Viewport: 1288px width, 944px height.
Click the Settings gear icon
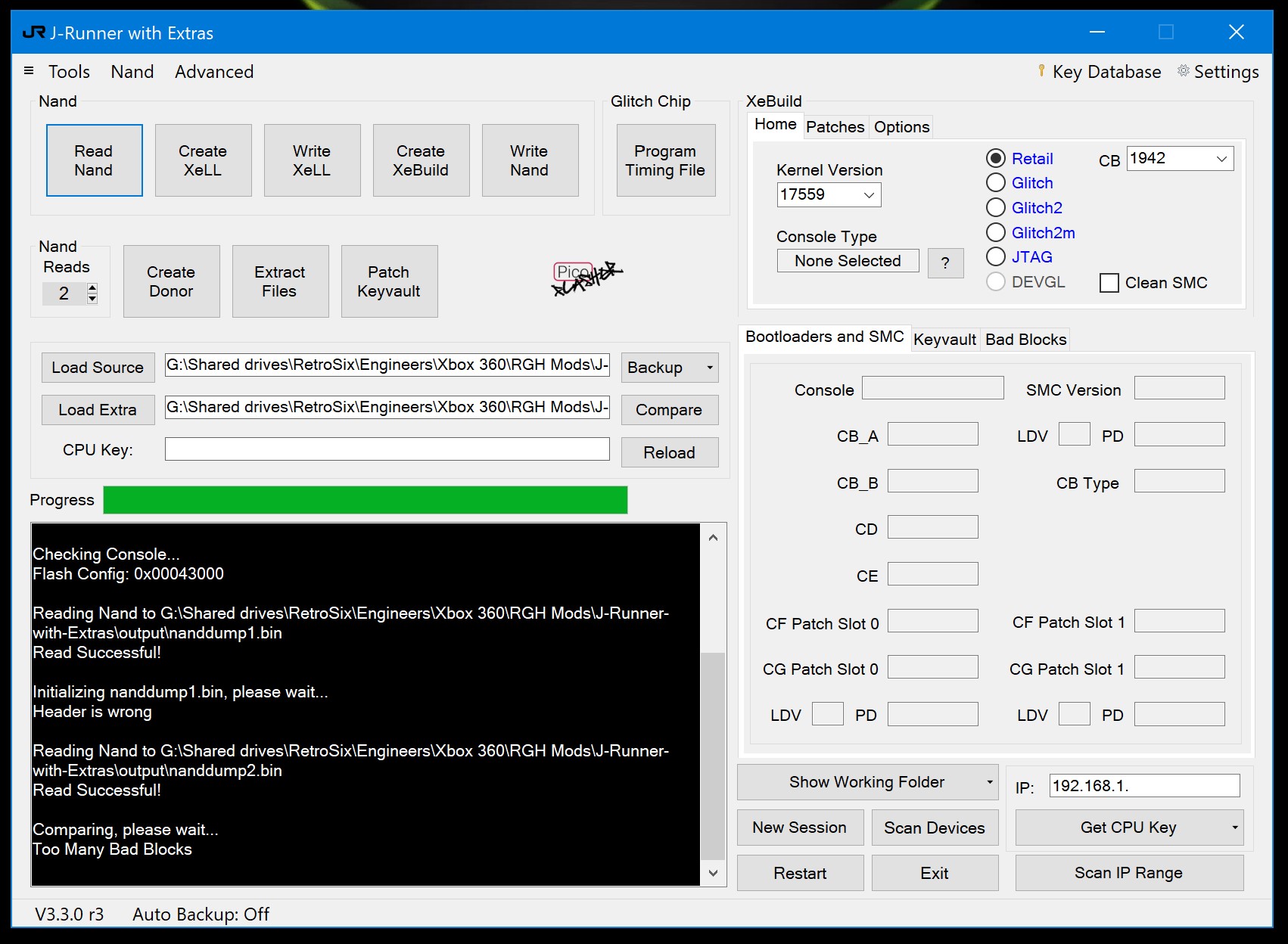[x=1184, y=72]
